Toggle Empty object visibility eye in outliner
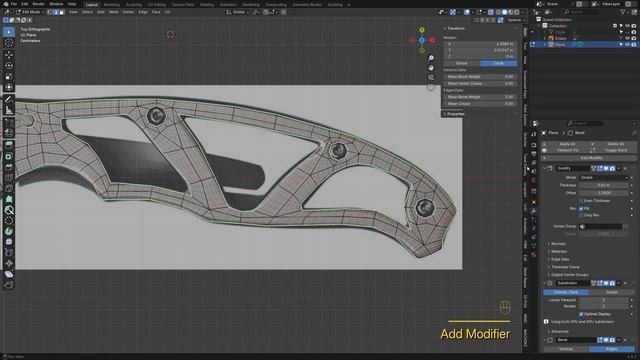The height and width of the screenshot is (360, 640). tap(627, 38)
